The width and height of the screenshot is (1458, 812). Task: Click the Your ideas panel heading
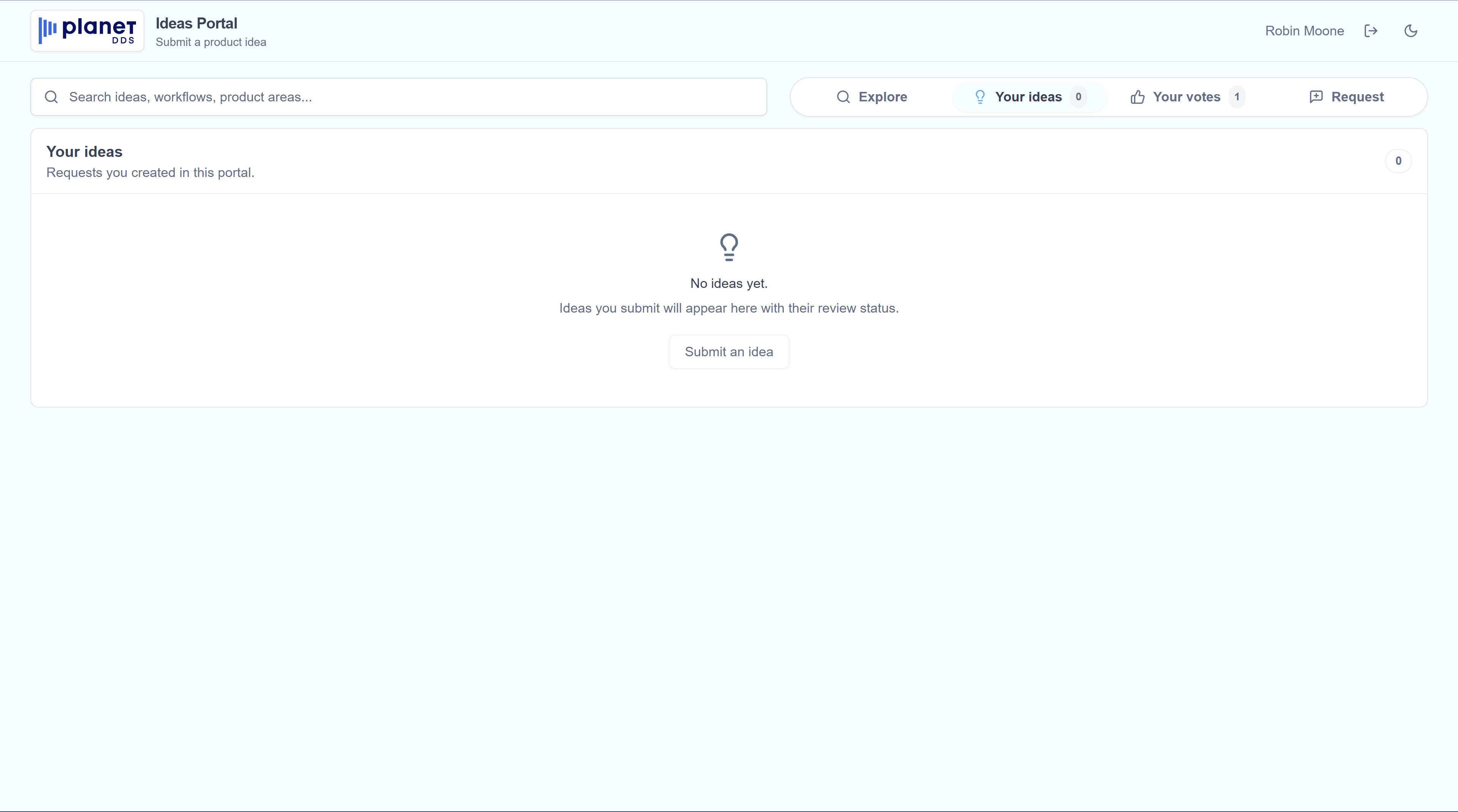point(84,152)
